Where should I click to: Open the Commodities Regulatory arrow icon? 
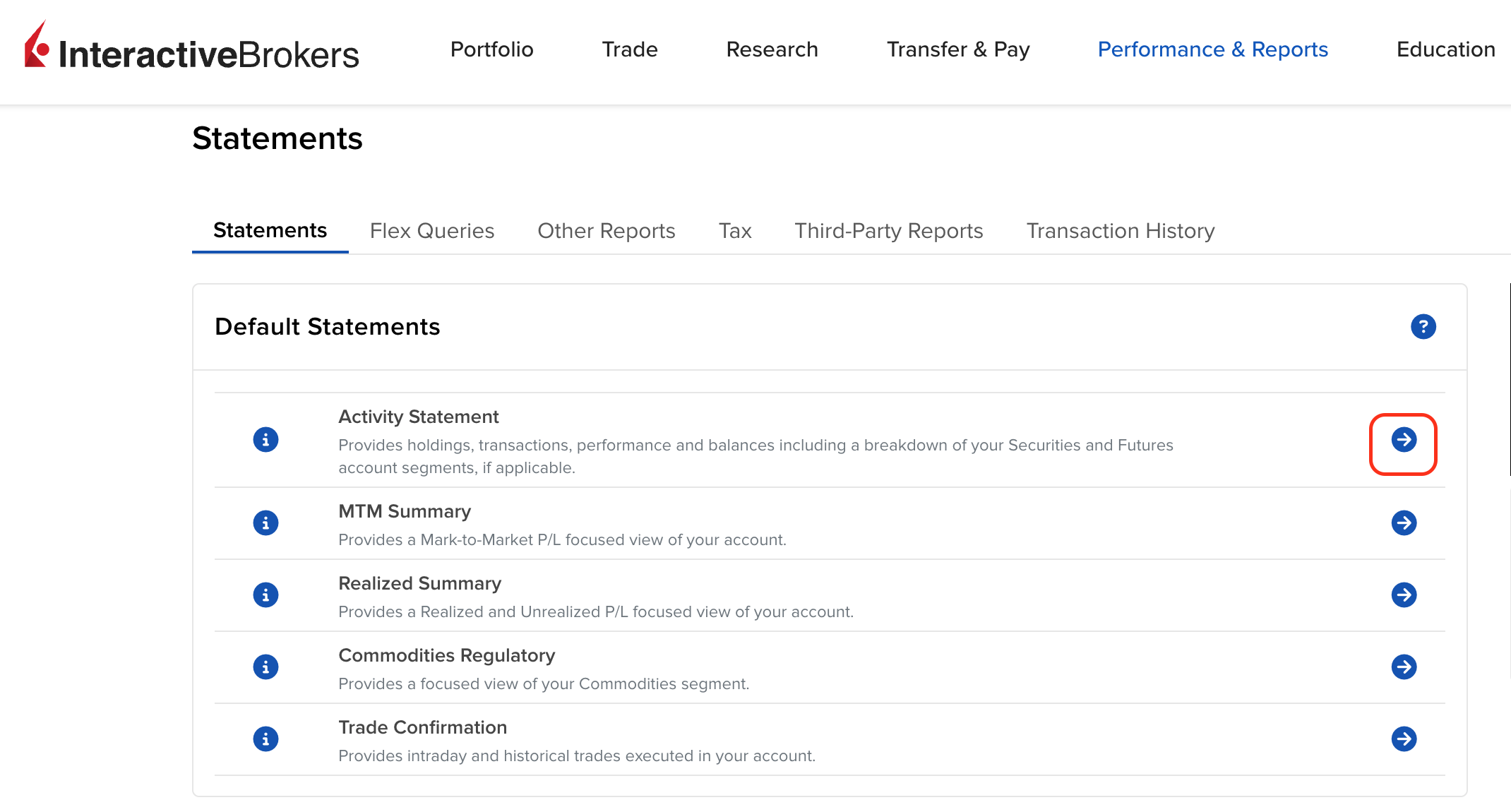coord(1404,667)
